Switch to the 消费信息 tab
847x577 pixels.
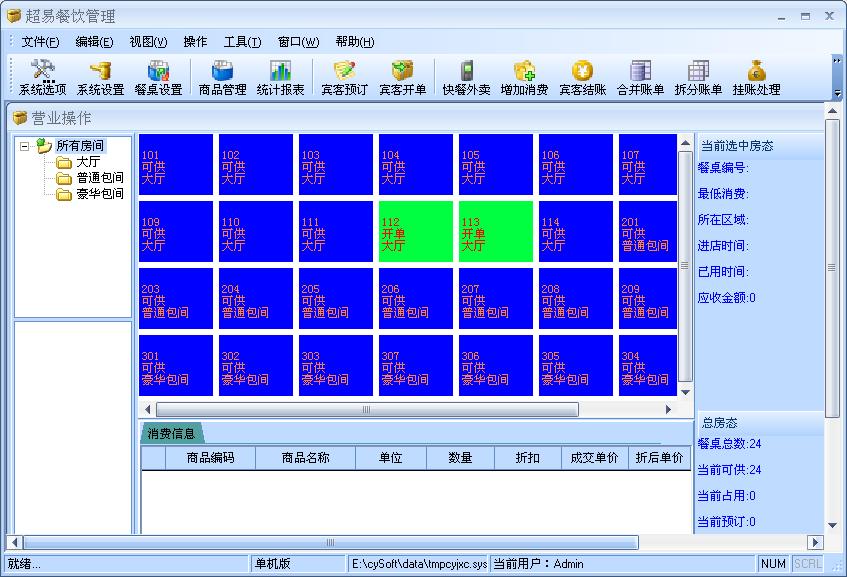click(x=171, y=434)
